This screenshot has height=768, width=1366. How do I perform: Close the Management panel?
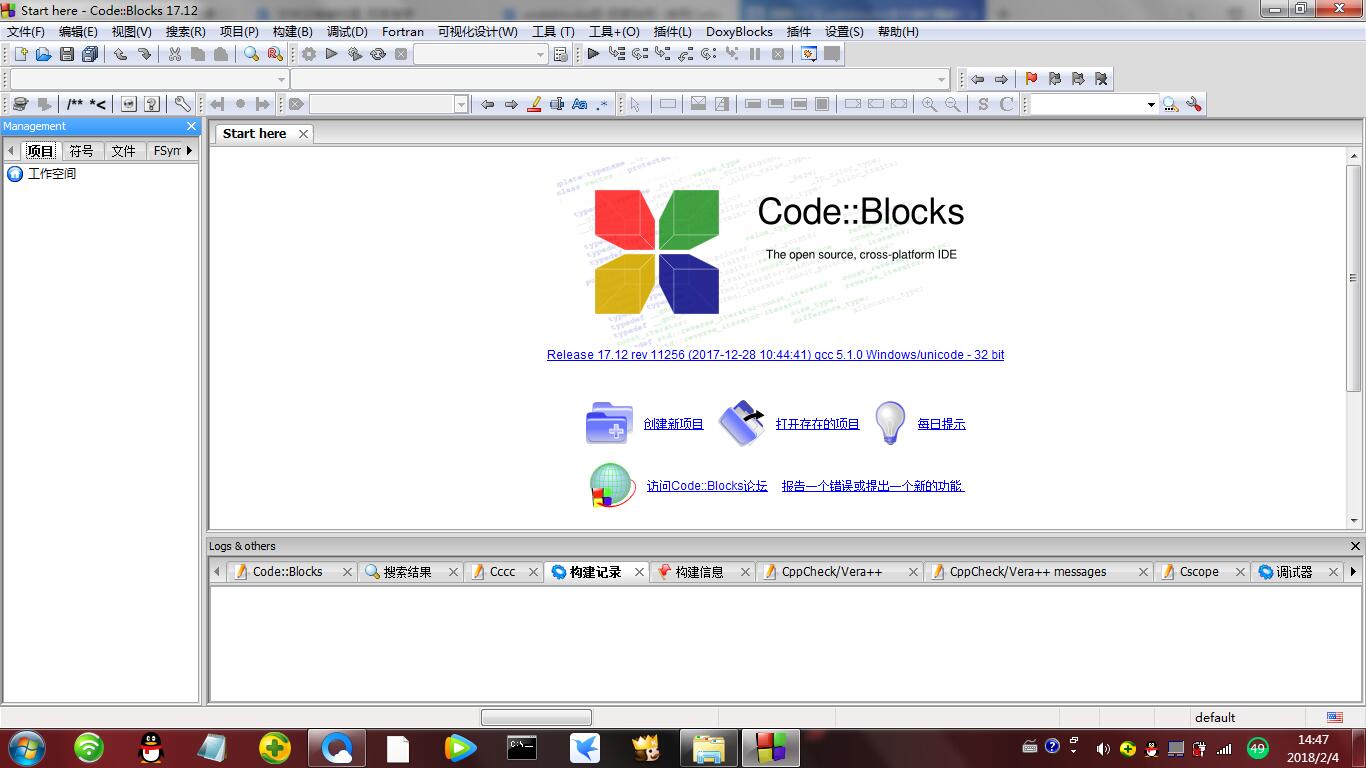pyautogui.click(x=192, y=126)
